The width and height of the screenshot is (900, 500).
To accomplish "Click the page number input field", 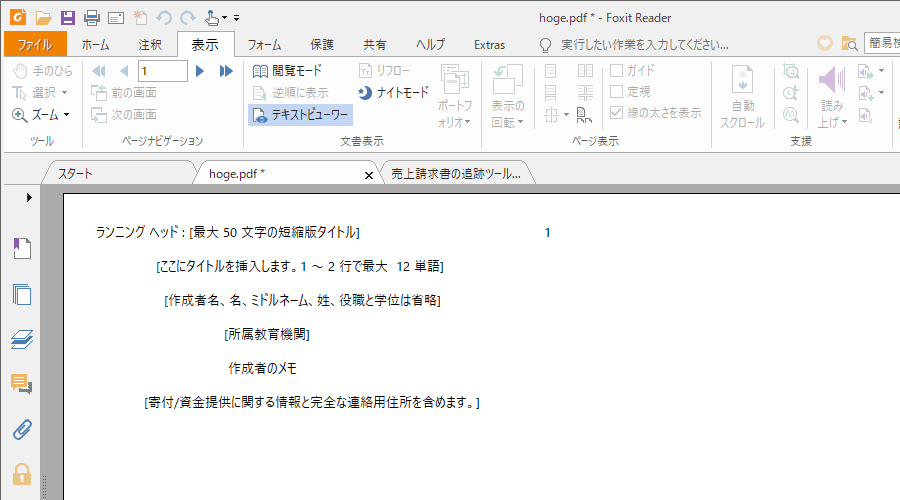I will (x=162, y=71).
